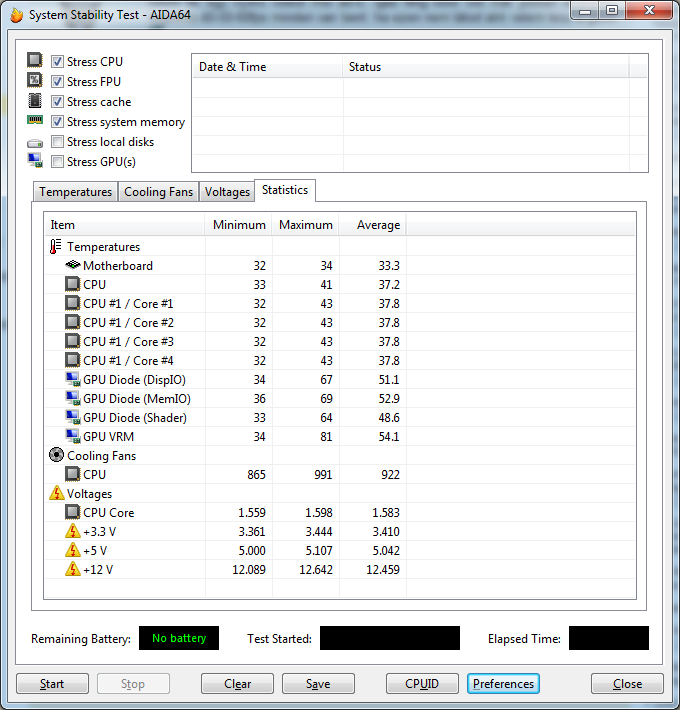
Task: Click the Cooling Fans fan icon
Action: [56, 455]
